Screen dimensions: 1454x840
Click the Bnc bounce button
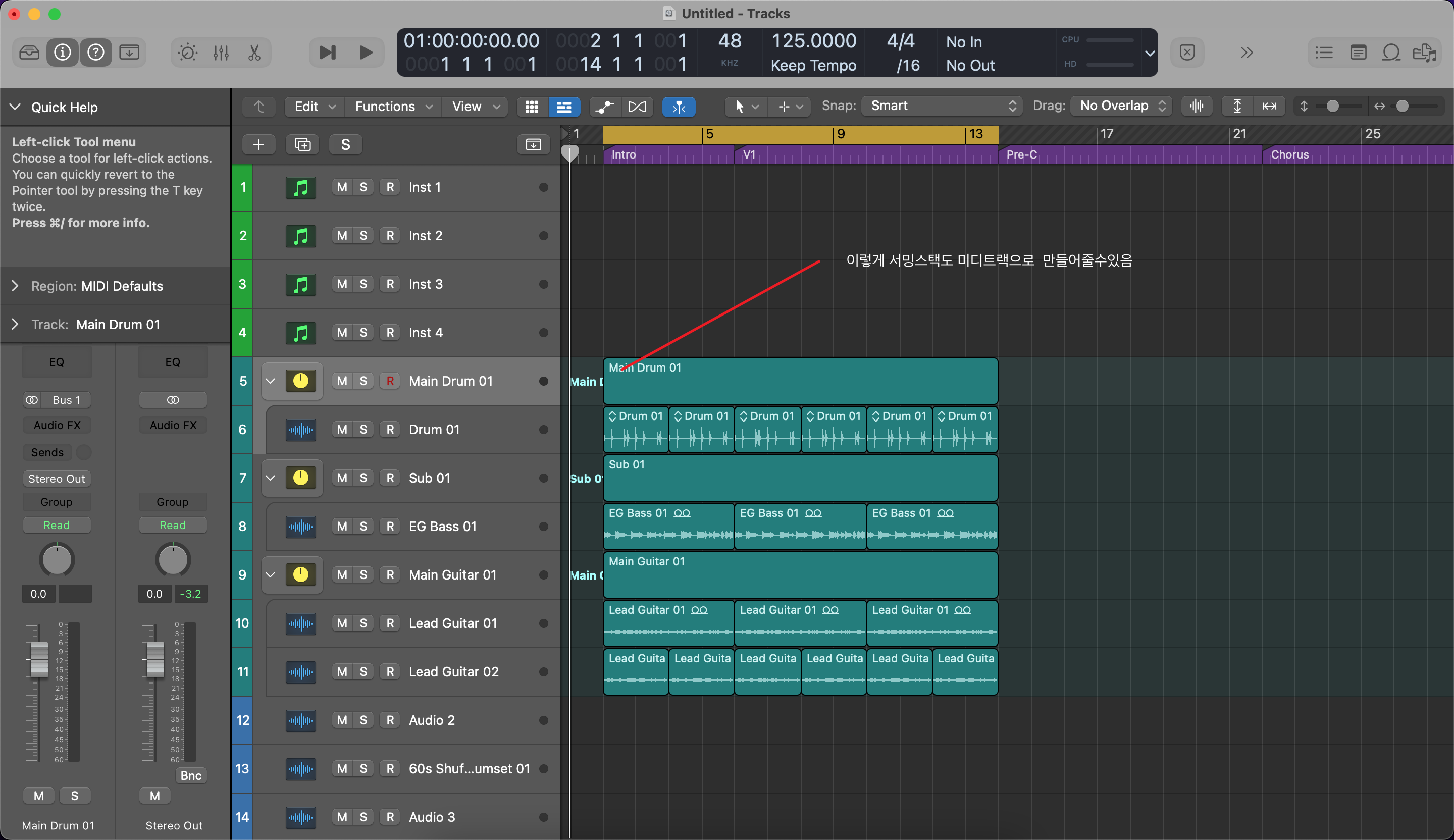coord(191,776)
